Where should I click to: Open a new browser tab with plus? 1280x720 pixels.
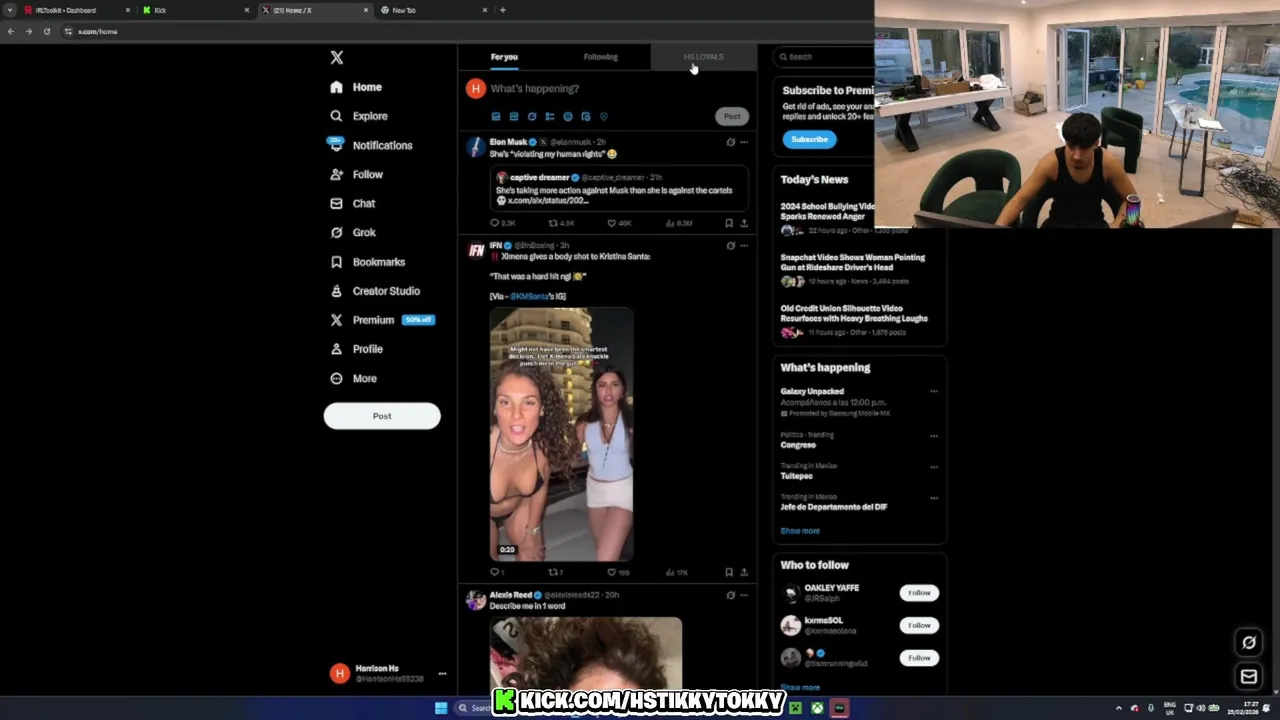[x=502, y=10]
